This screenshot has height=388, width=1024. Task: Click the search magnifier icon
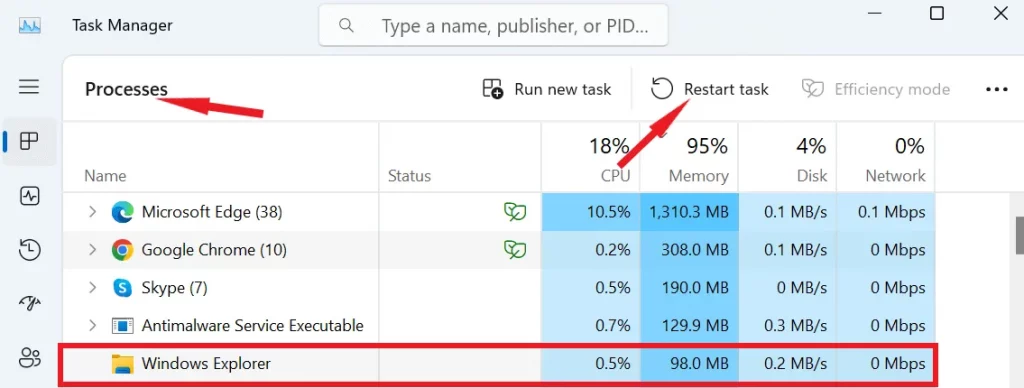[346, 25]
